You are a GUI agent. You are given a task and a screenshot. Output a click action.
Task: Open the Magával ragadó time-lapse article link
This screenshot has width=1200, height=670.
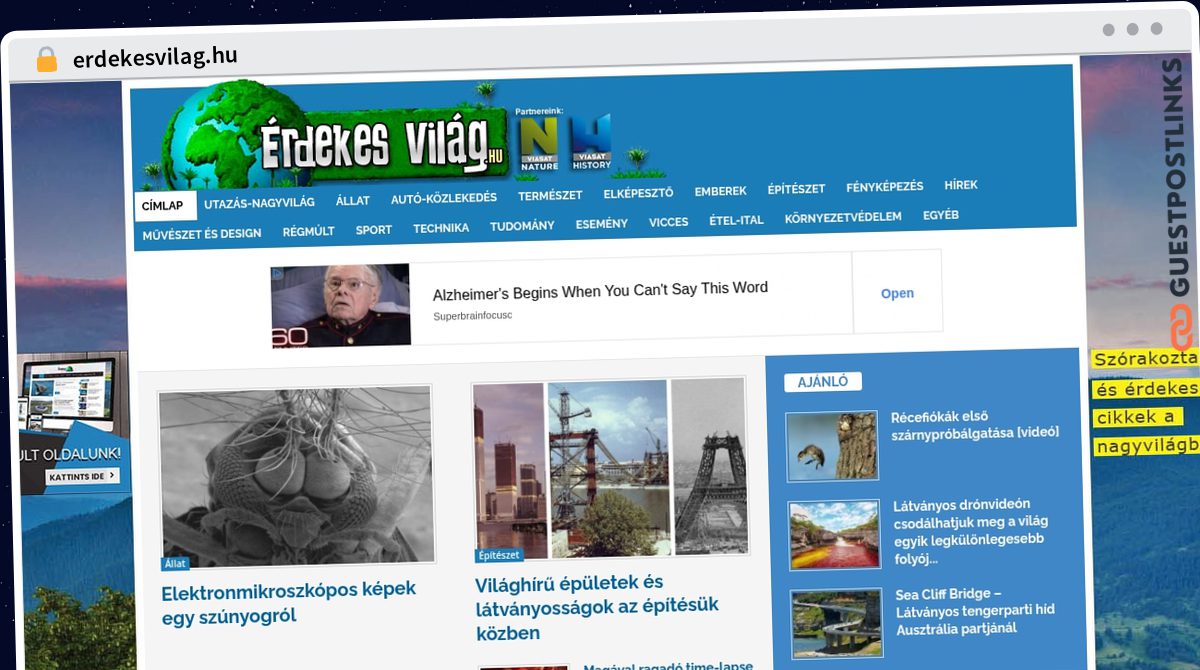click(668, 665)
